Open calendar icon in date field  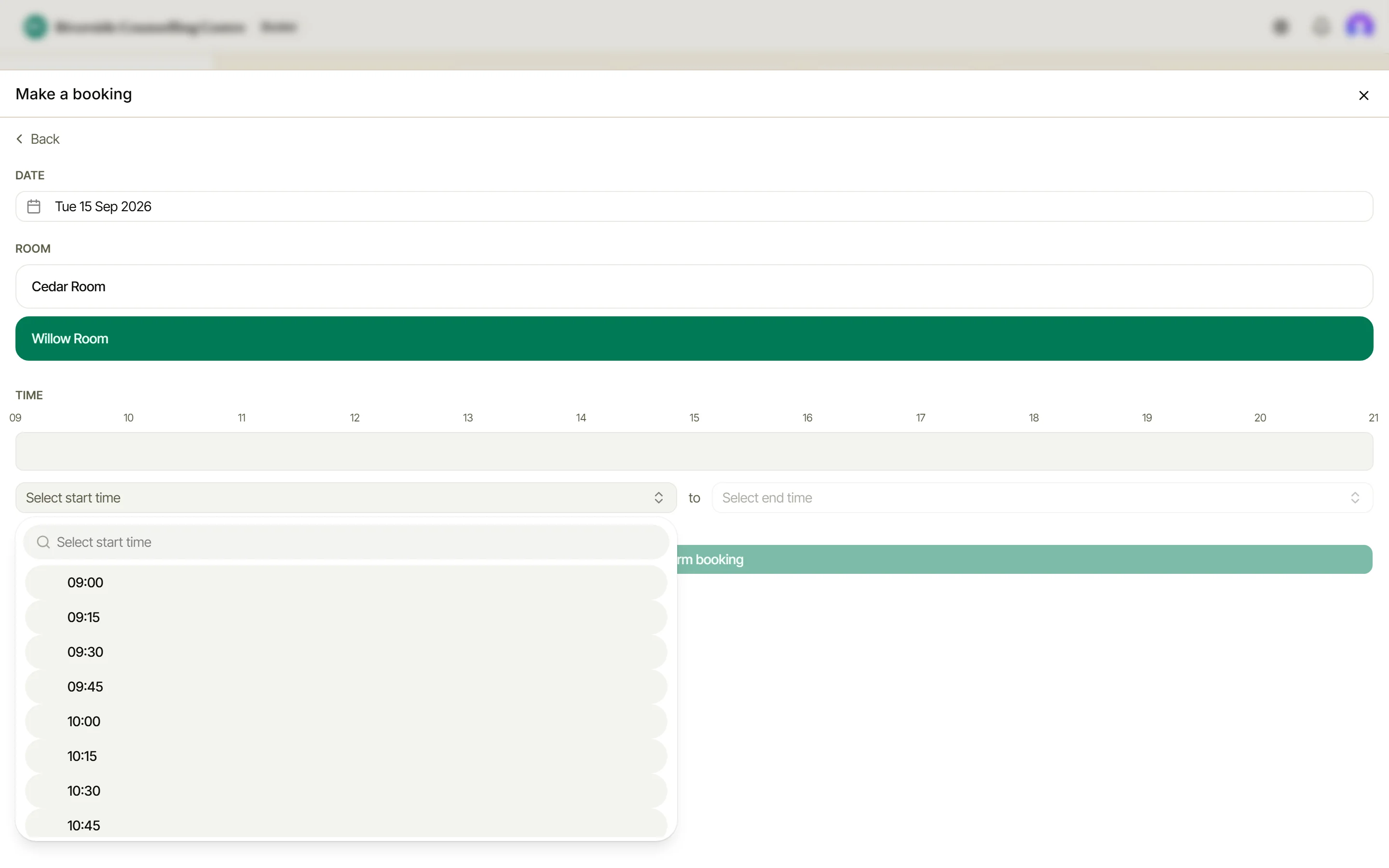point(34,207)
